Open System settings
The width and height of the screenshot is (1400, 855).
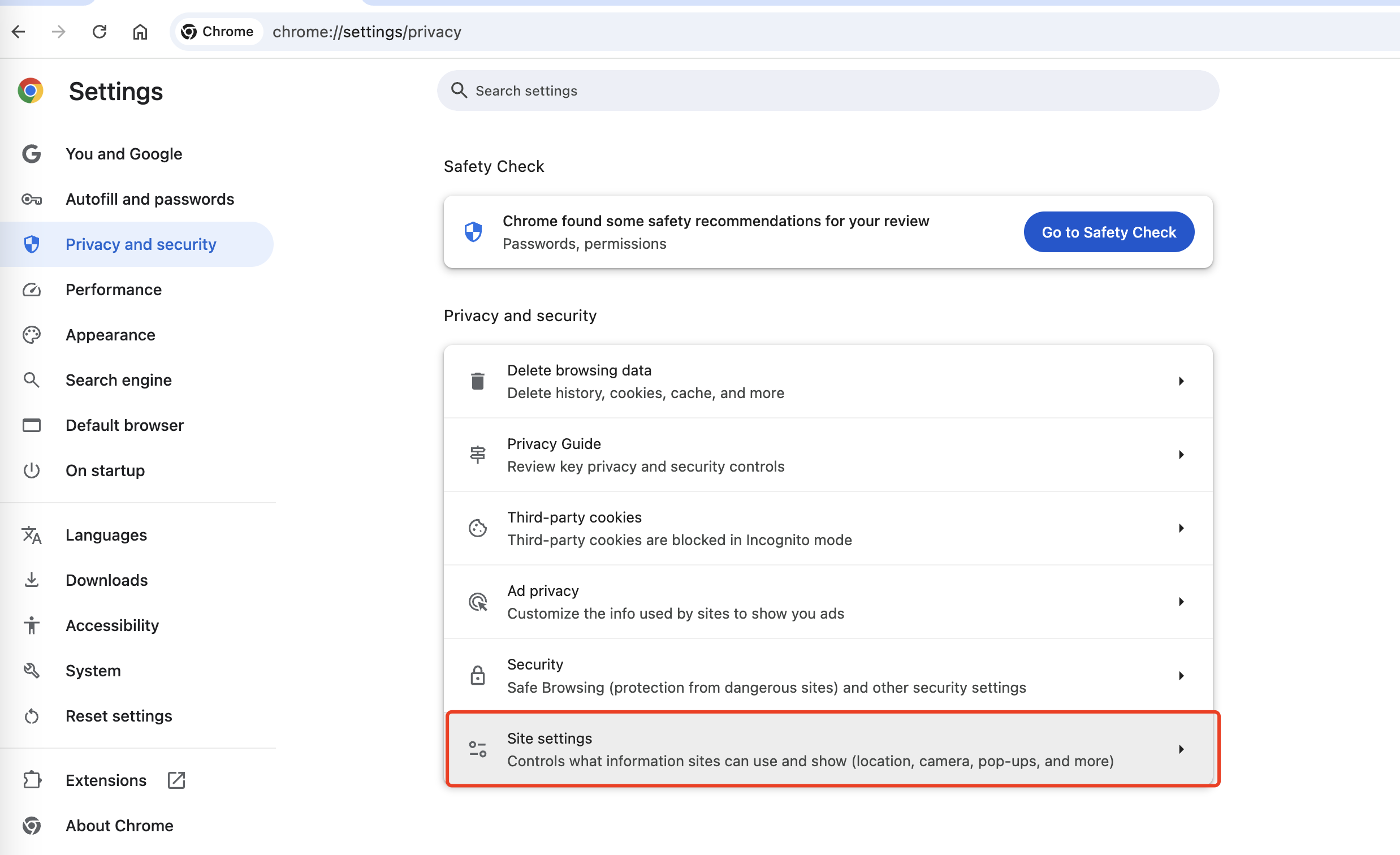(x=136, y=671)
